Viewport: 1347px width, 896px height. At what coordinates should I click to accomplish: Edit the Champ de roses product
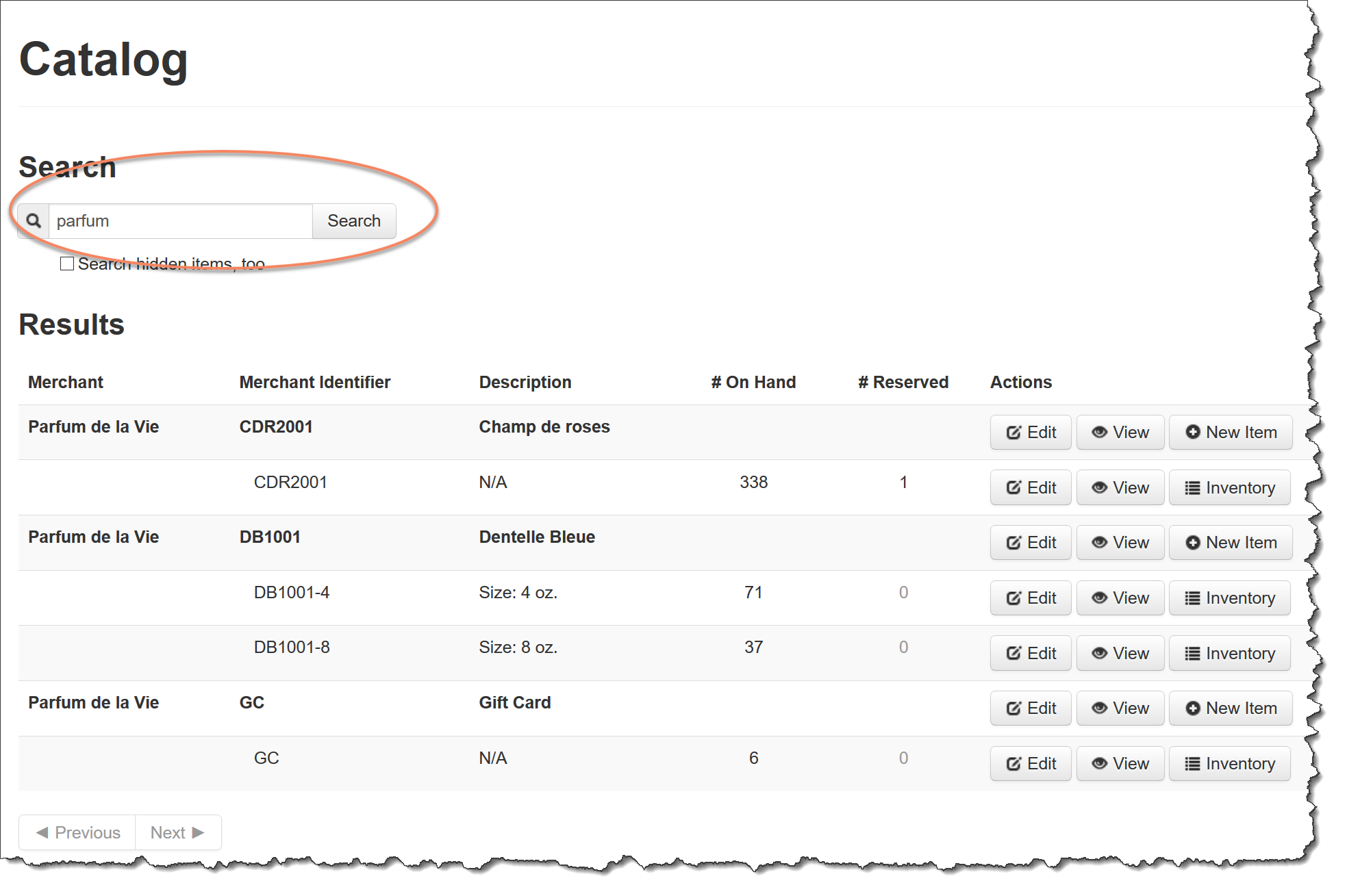[1030, 433]
